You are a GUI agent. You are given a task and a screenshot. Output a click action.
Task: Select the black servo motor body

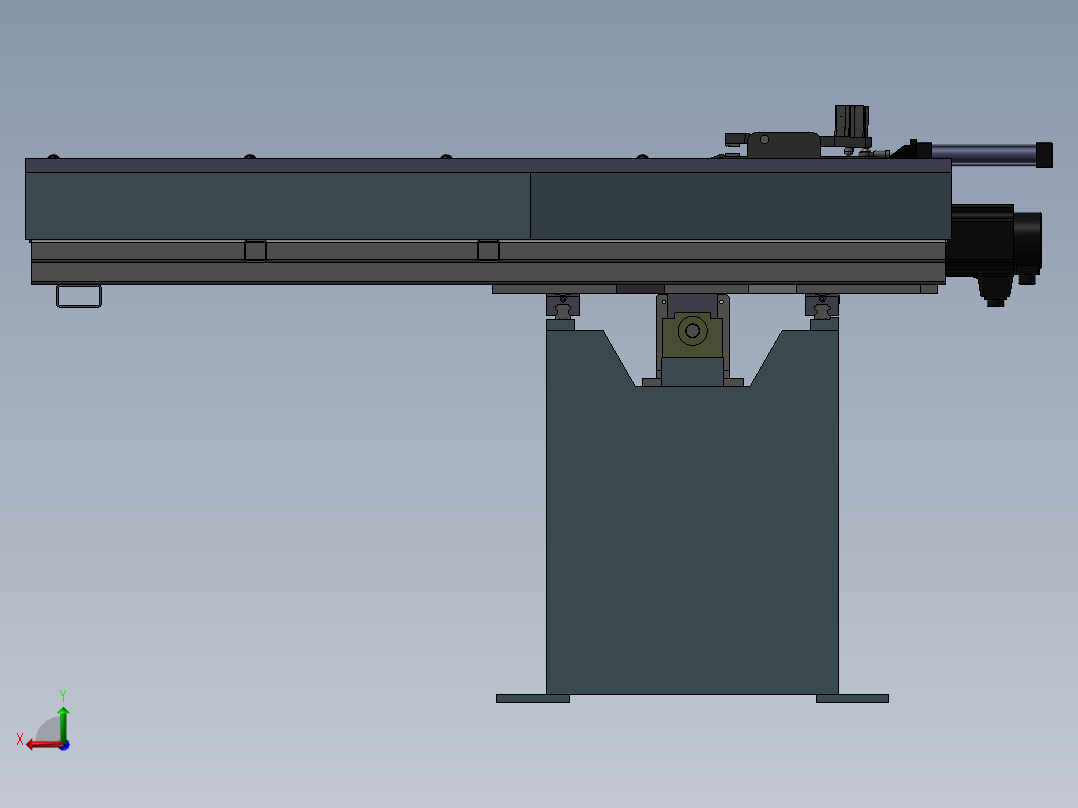point(983,239)
